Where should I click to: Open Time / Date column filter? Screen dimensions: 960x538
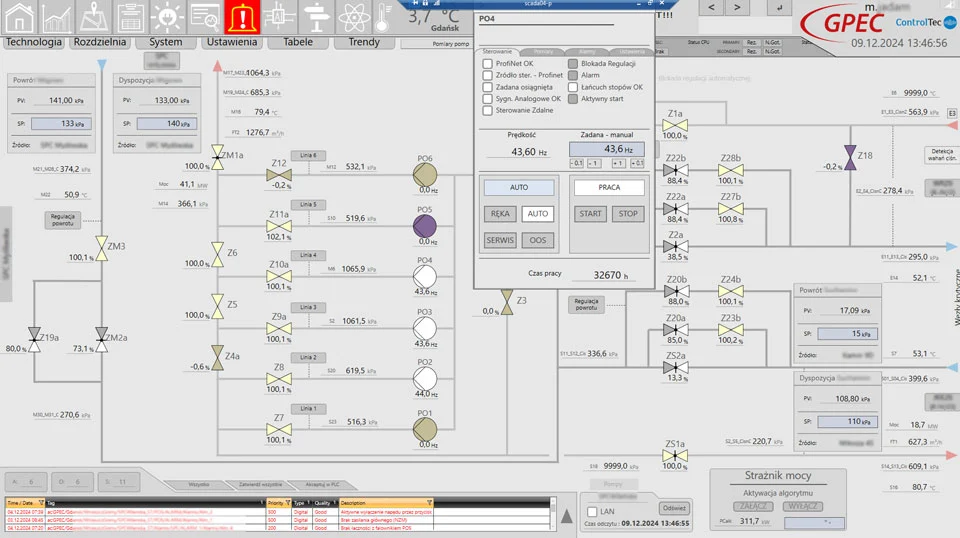[41, 503]
